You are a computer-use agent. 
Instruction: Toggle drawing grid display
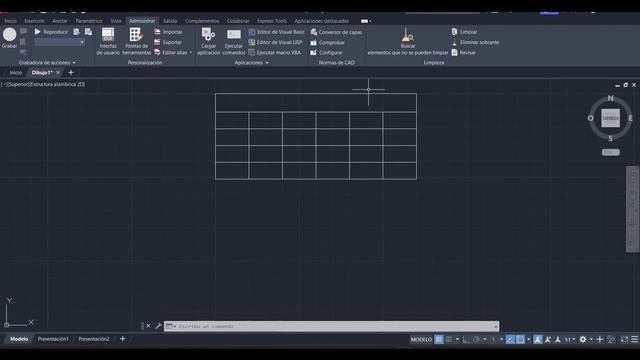click(439, 340)
